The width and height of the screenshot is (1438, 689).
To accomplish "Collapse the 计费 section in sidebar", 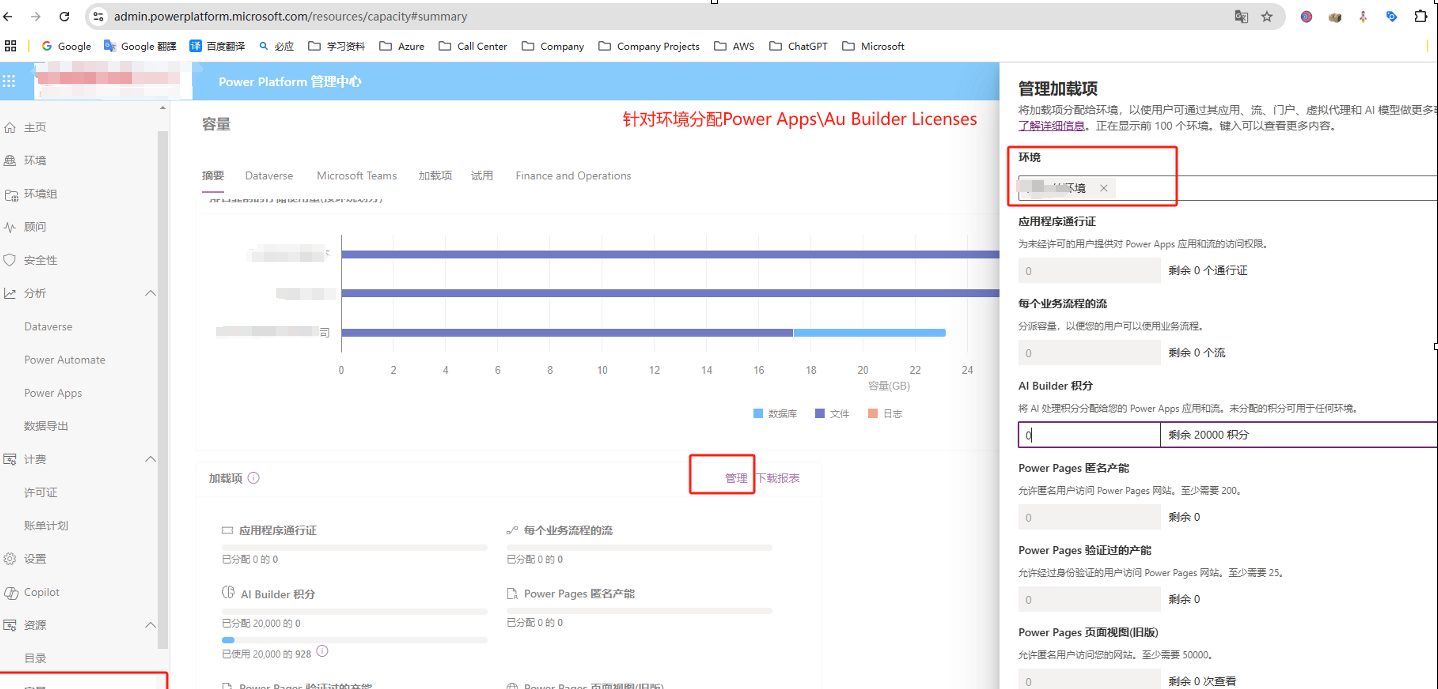I will 150,459.
